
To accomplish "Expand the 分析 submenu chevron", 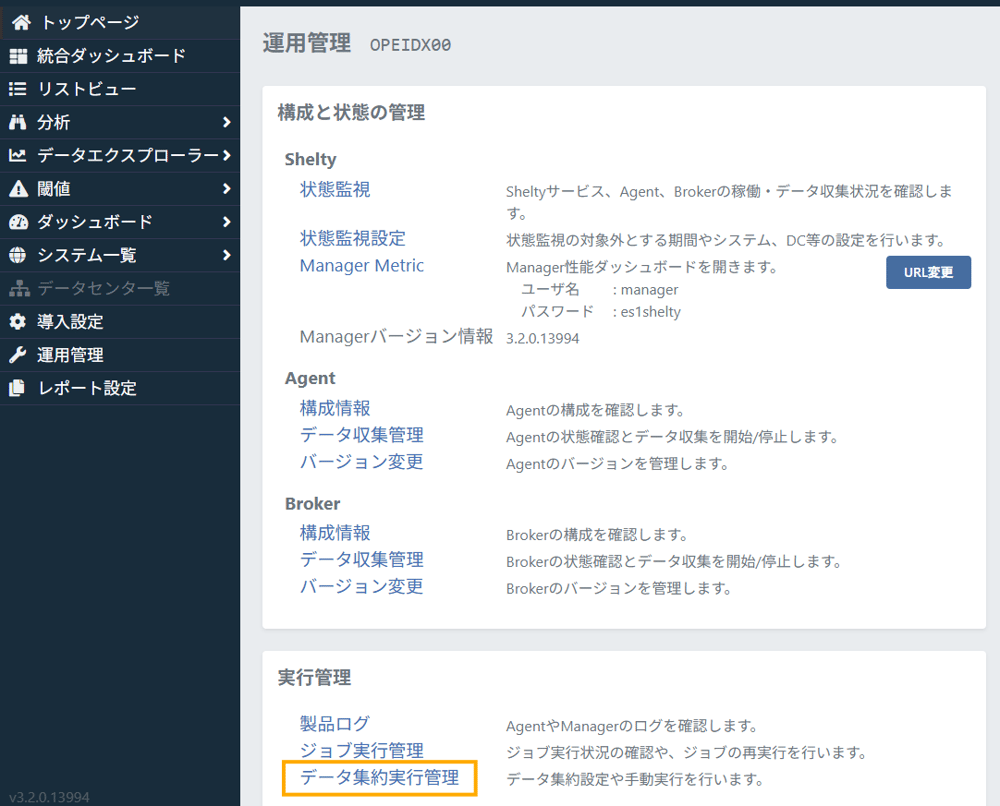I will 227,122.
